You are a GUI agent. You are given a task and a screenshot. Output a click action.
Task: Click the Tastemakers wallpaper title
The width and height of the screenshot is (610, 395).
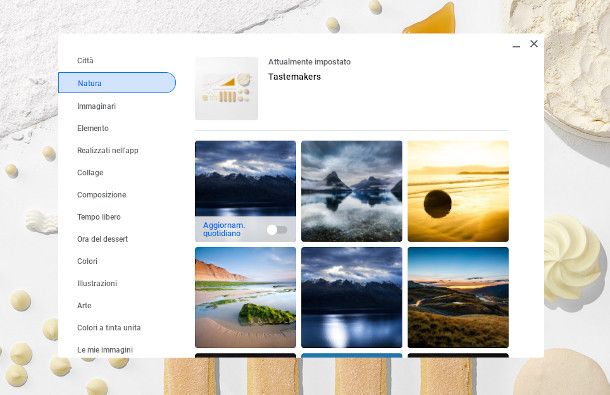(294, 77)
